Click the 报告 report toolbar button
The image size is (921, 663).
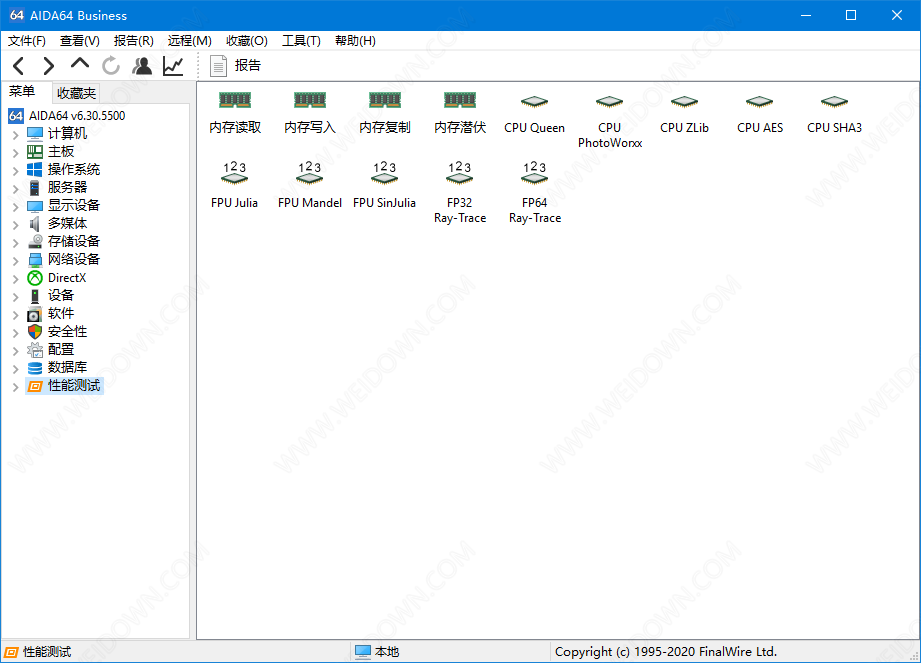tap(236, 66)
